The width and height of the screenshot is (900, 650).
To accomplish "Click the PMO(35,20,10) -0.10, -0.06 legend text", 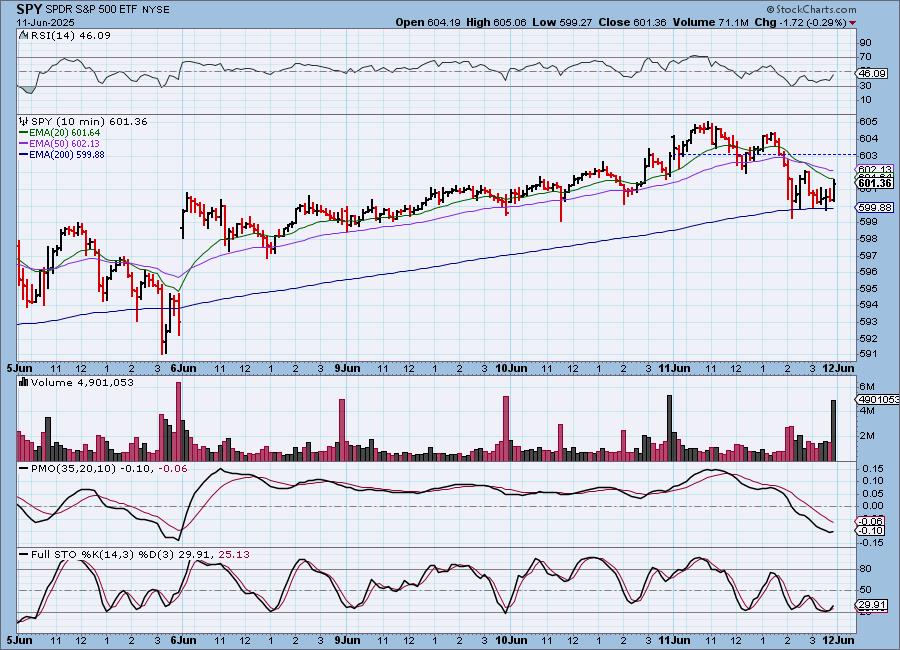I will pos(109,469).
